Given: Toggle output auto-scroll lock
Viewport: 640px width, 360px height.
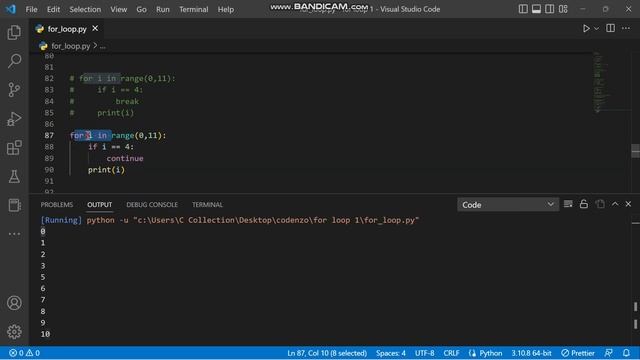Looking at the screenshot, I should [584, 204].
